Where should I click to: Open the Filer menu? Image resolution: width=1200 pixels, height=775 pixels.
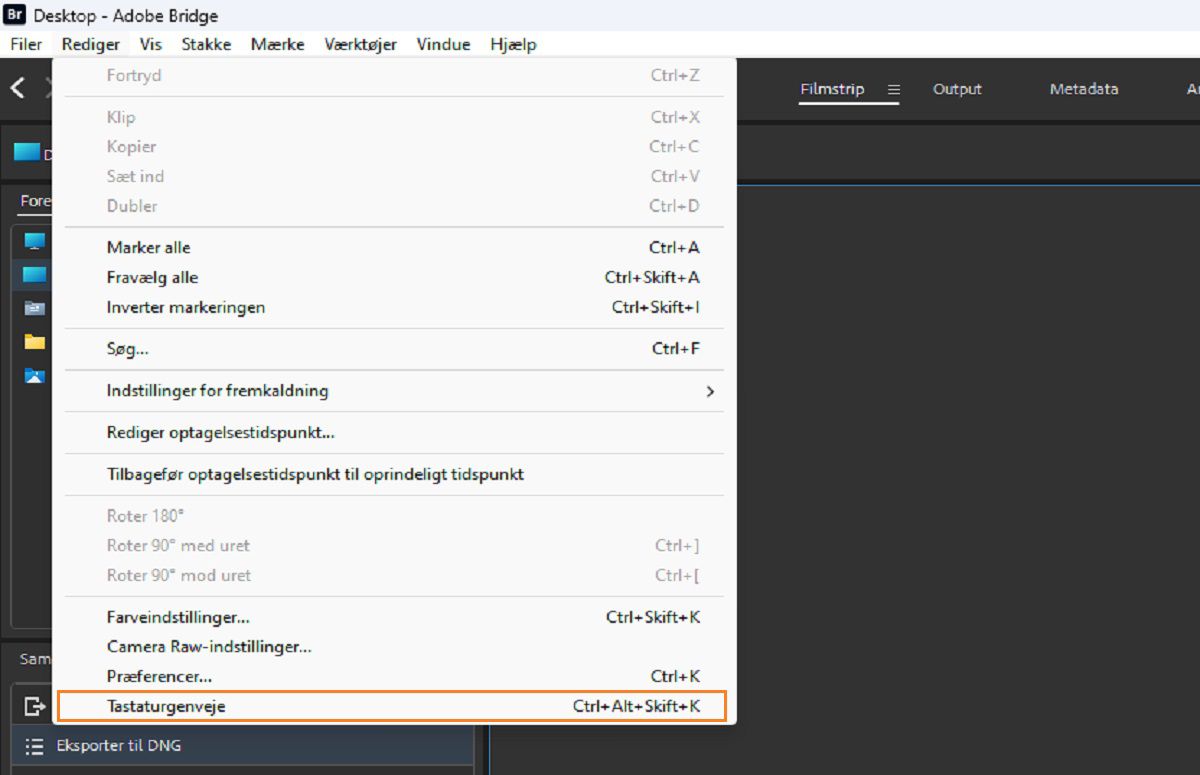coord(26,44)
